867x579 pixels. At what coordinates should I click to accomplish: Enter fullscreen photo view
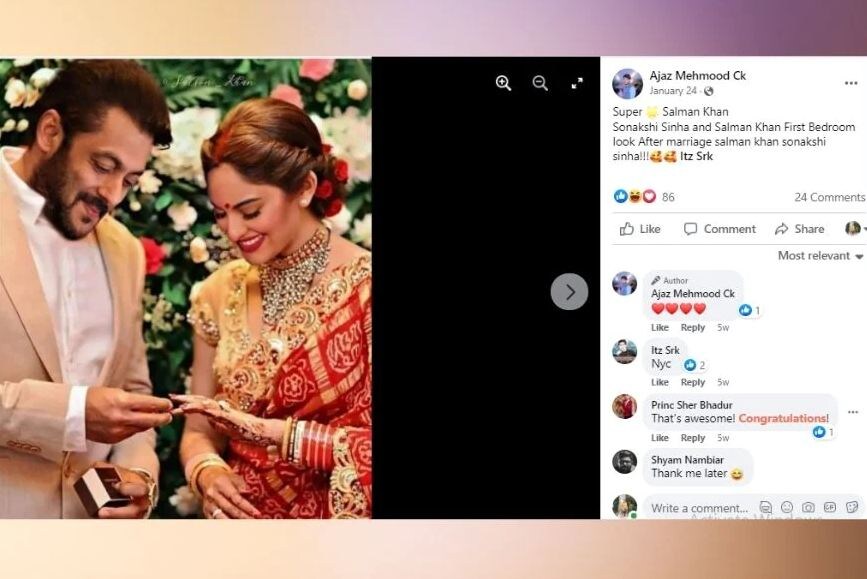(577, 84)
